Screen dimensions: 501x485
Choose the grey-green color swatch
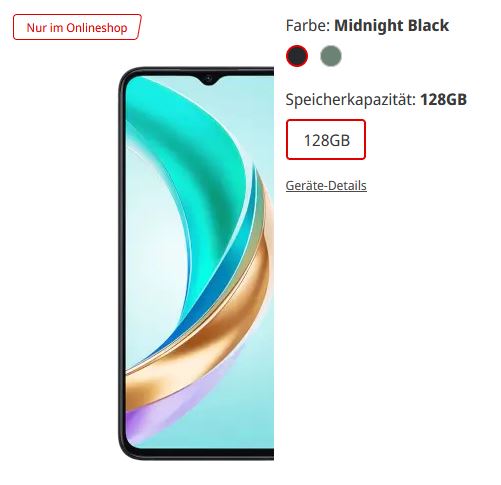[331, 56]
